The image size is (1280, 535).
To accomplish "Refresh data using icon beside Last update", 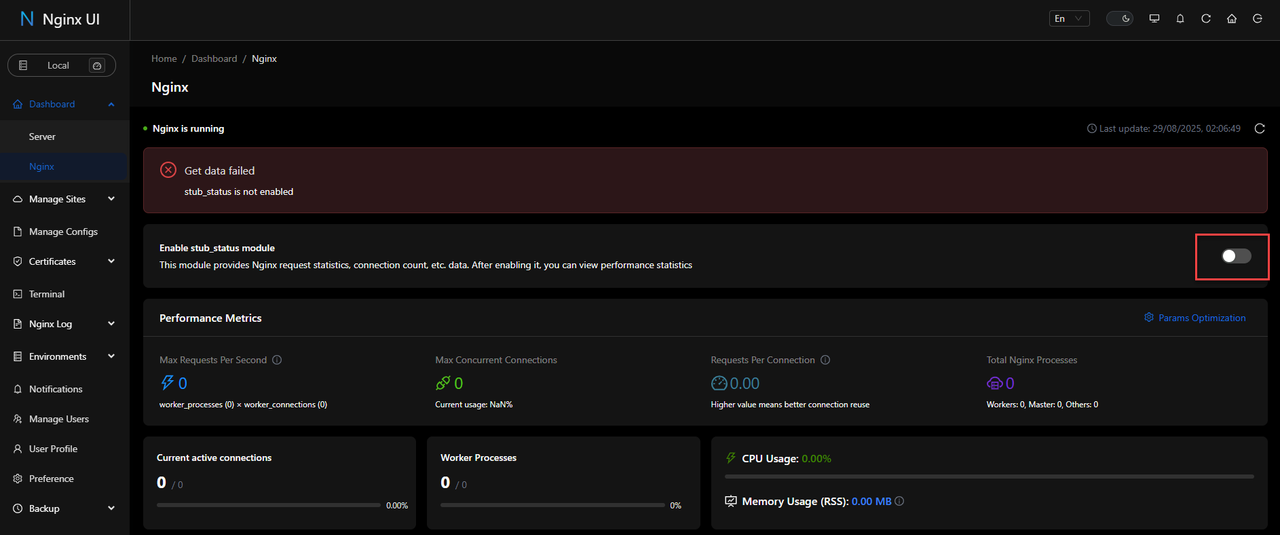I will coord(1260,129).
